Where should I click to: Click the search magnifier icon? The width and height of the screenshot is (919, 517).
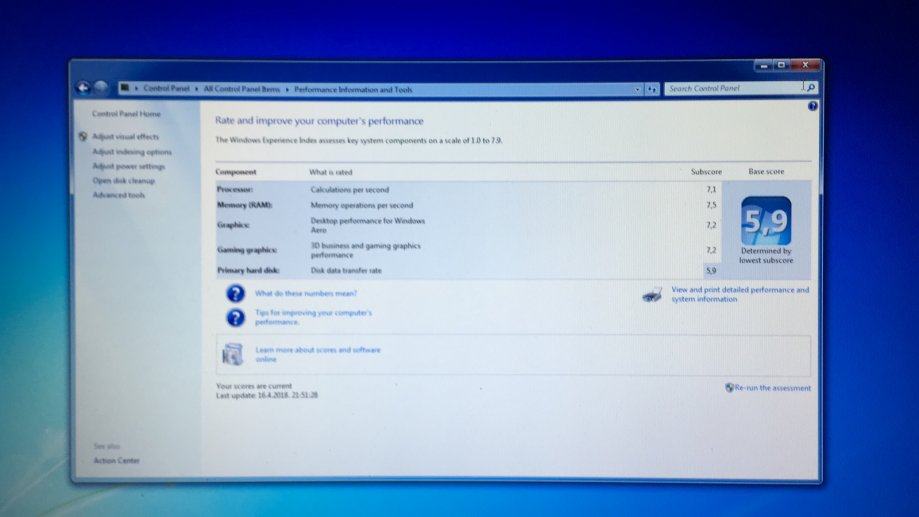811,88
